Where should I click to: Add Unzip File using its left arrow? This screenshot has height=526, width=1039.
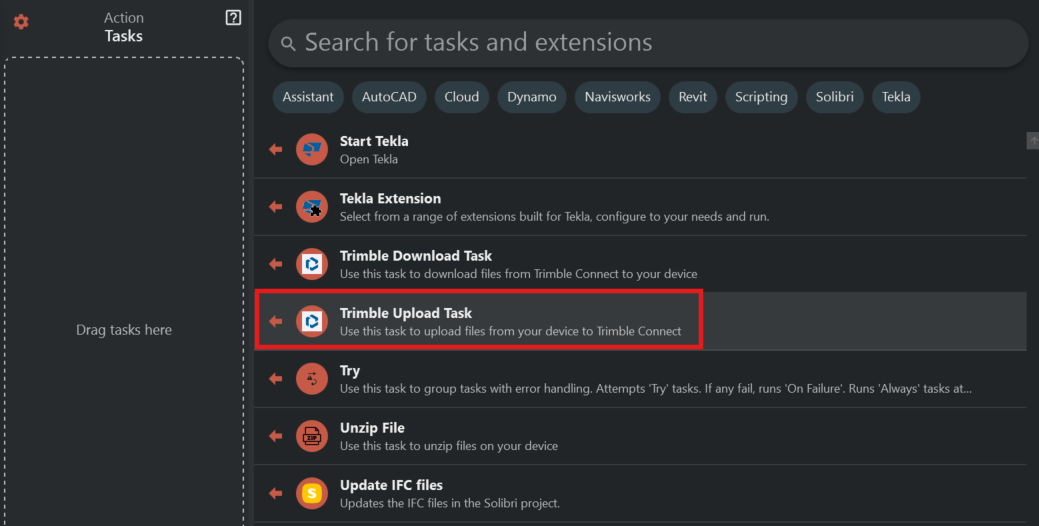pyautogui.click(x=276, y=435)
